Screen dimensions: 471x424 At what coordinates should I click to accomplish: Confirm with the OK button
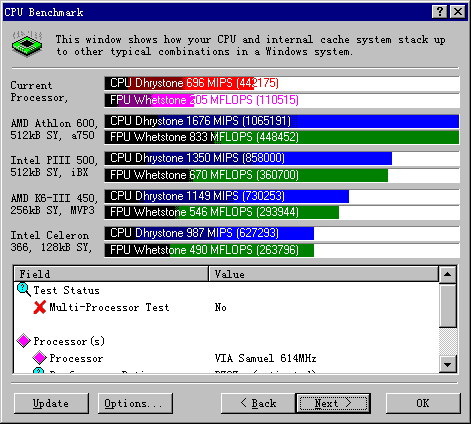423,403
